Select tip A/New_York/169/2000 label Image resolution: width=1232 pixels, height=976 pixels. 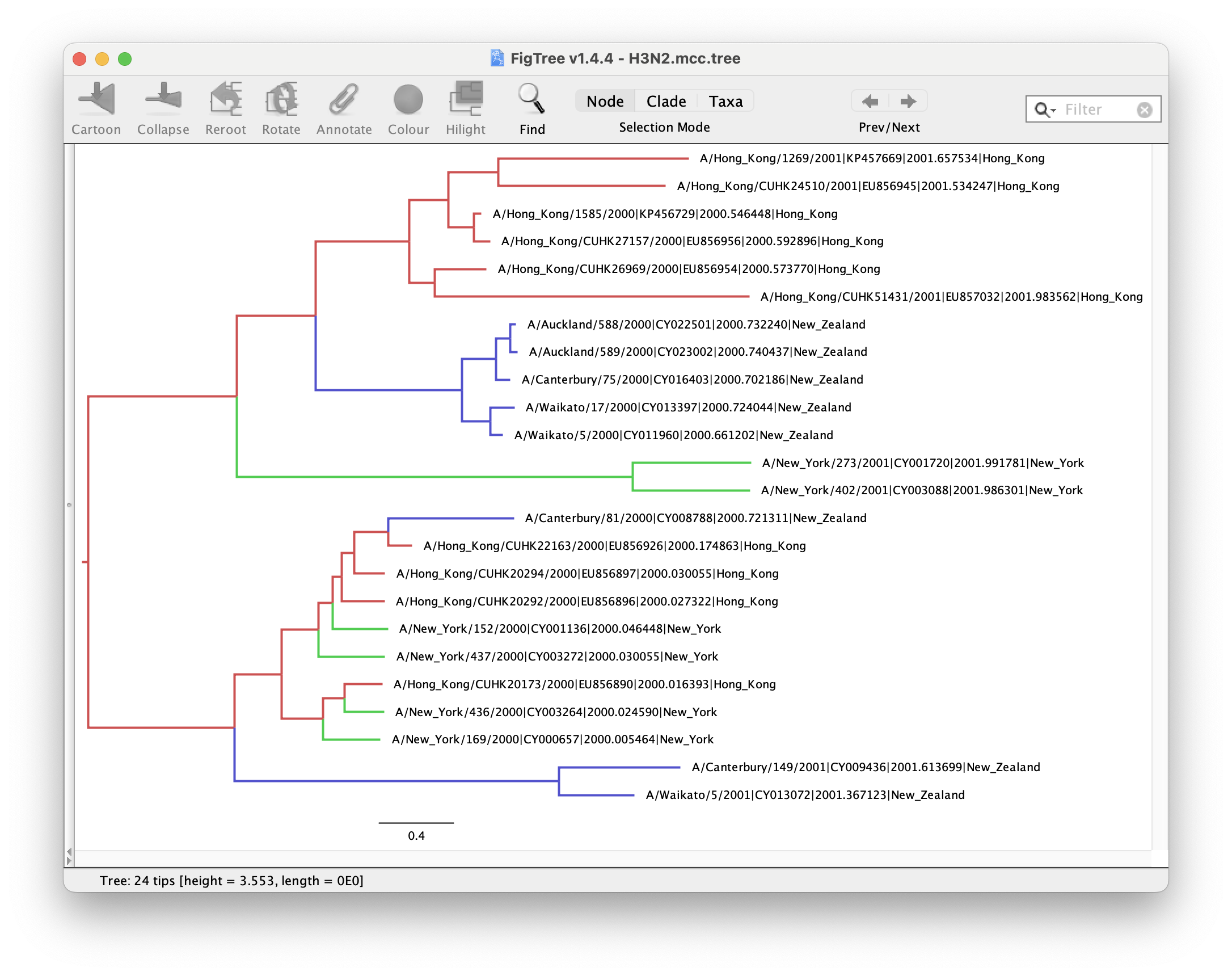[x=552, y=739]
